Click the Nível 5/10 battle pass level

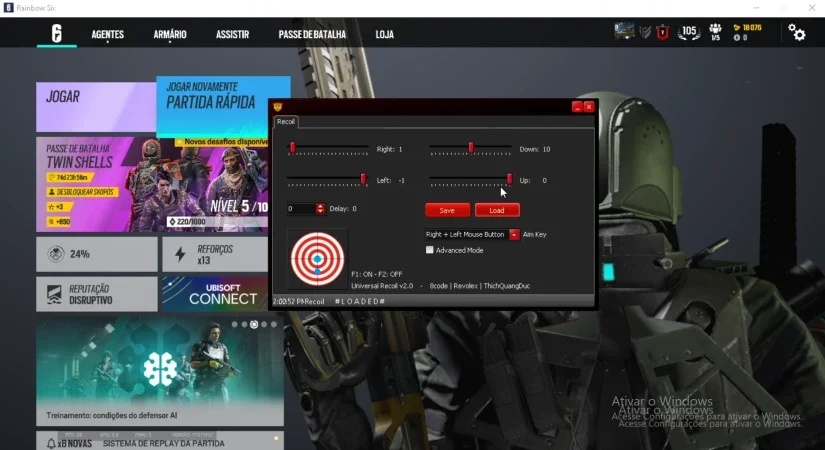(x=239, y=206)
